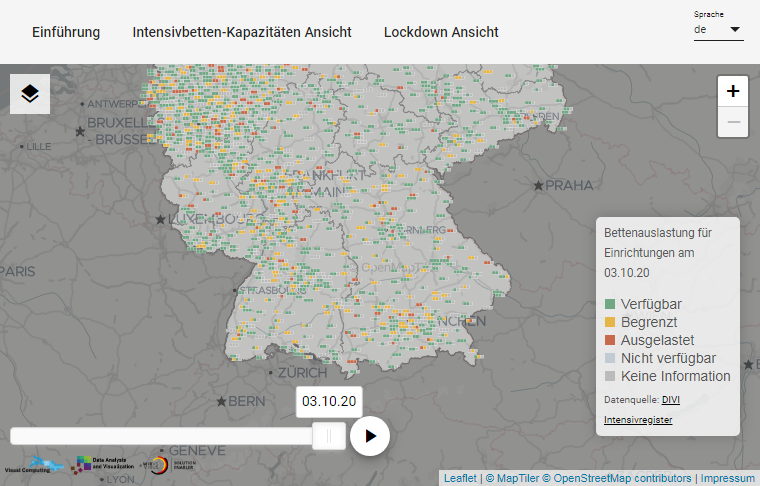This screenshot has height=486, width=760.
Task: Open the Impressum link
Action: pos(727,478)
